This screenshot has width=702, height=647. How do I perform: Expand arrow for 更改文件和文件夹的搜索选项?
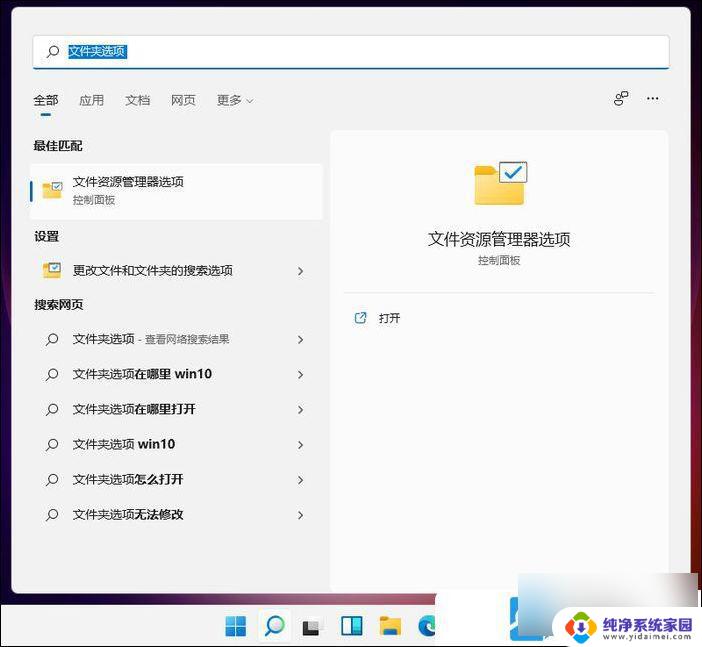click(x=300, y=271)
